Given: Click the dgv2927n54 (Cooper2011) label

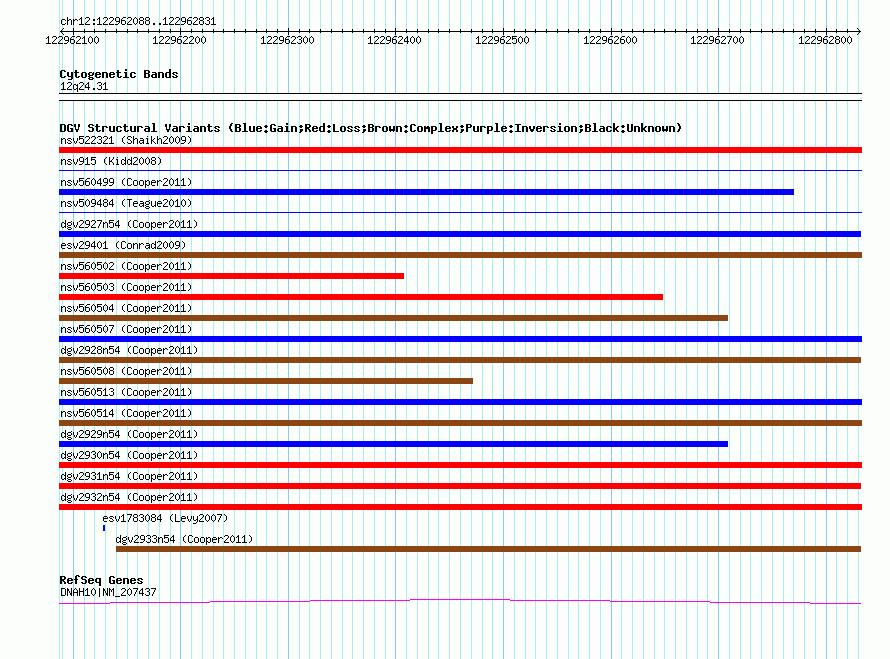Looking at the screenshot, I should [x=129, y=224].
